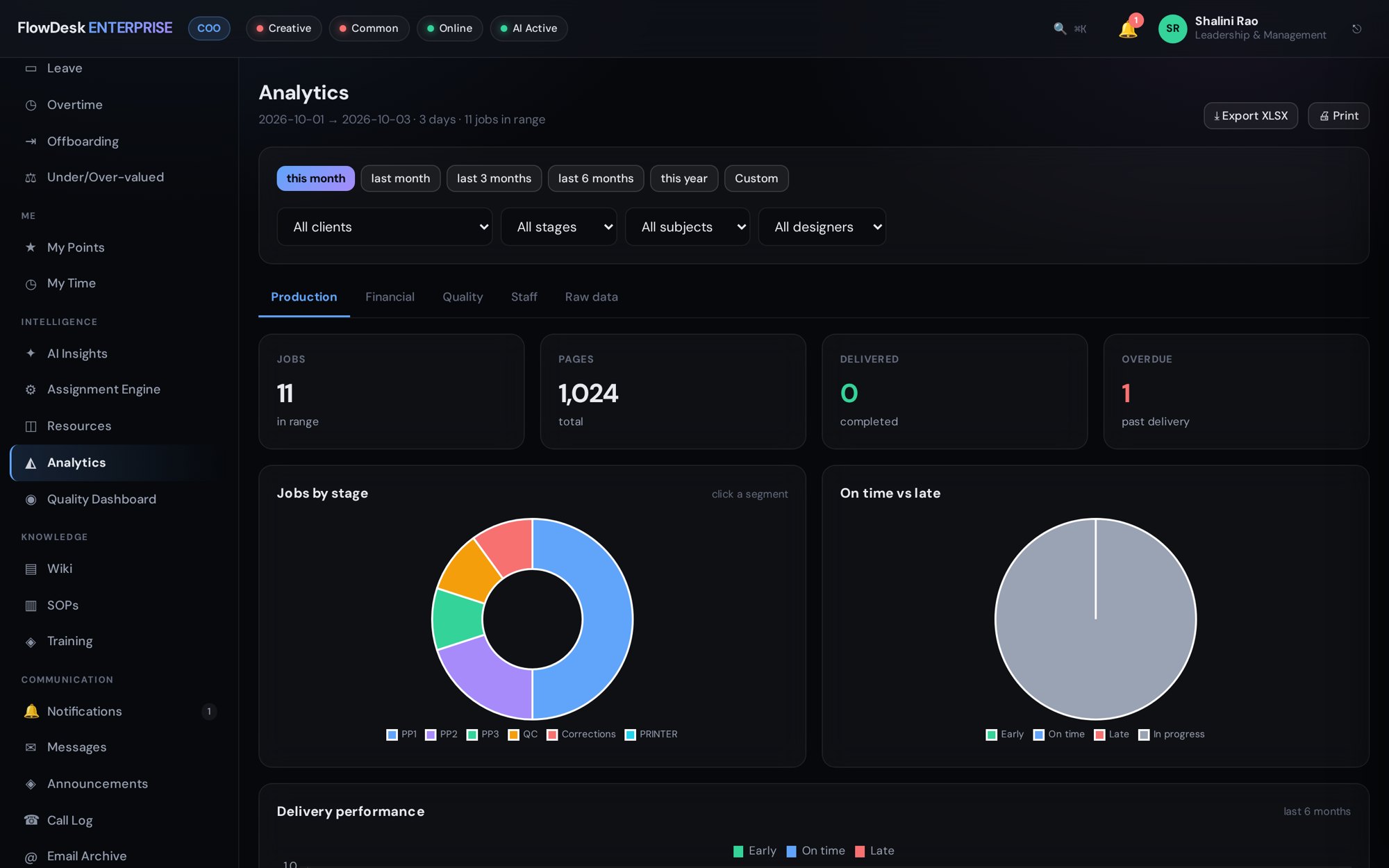Image resolution: width=1389 pixels, height=868 pixels.
Task: Click the Print button
Action: [1338, 116]
